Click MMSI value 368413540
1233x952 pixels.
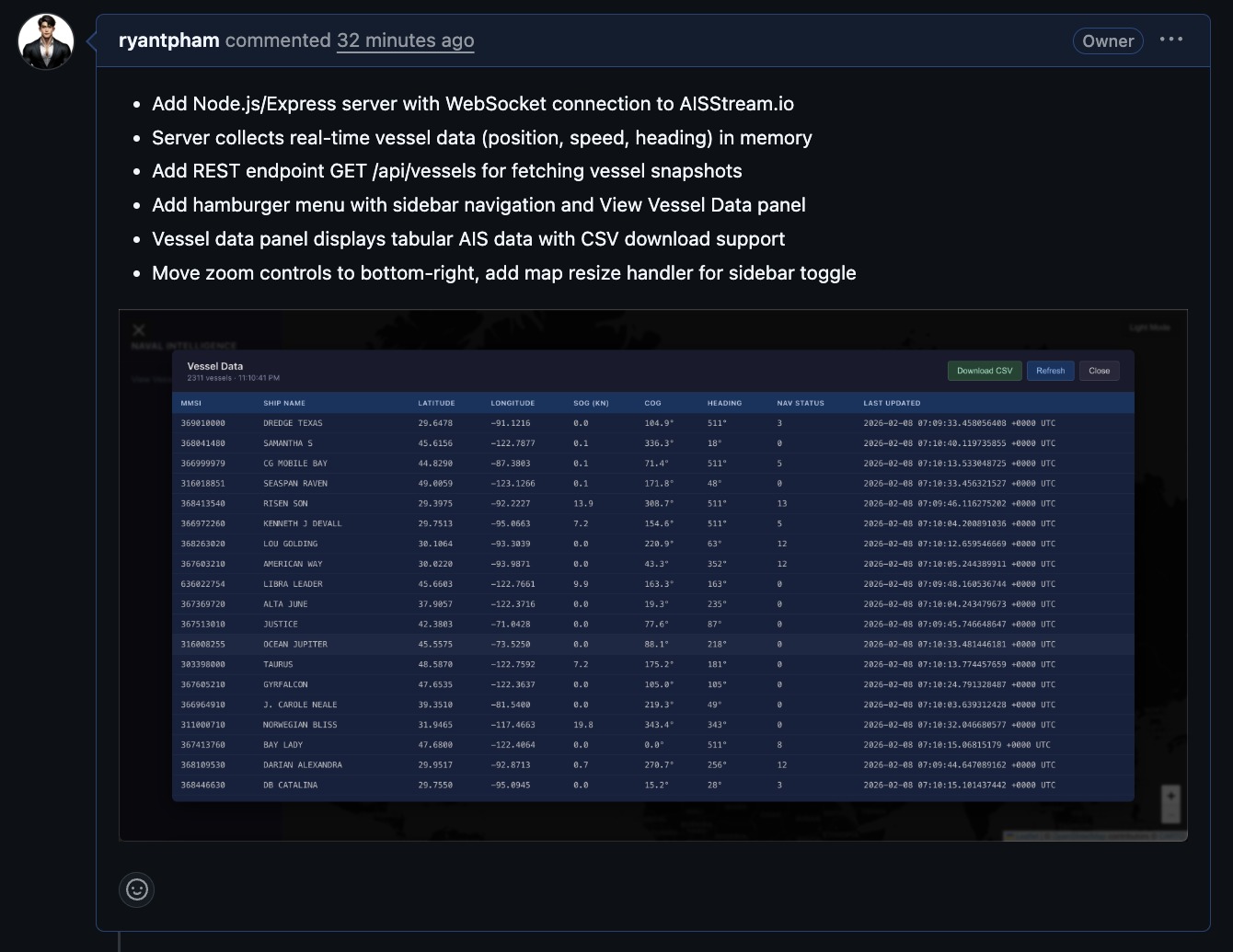coord(202,504)
